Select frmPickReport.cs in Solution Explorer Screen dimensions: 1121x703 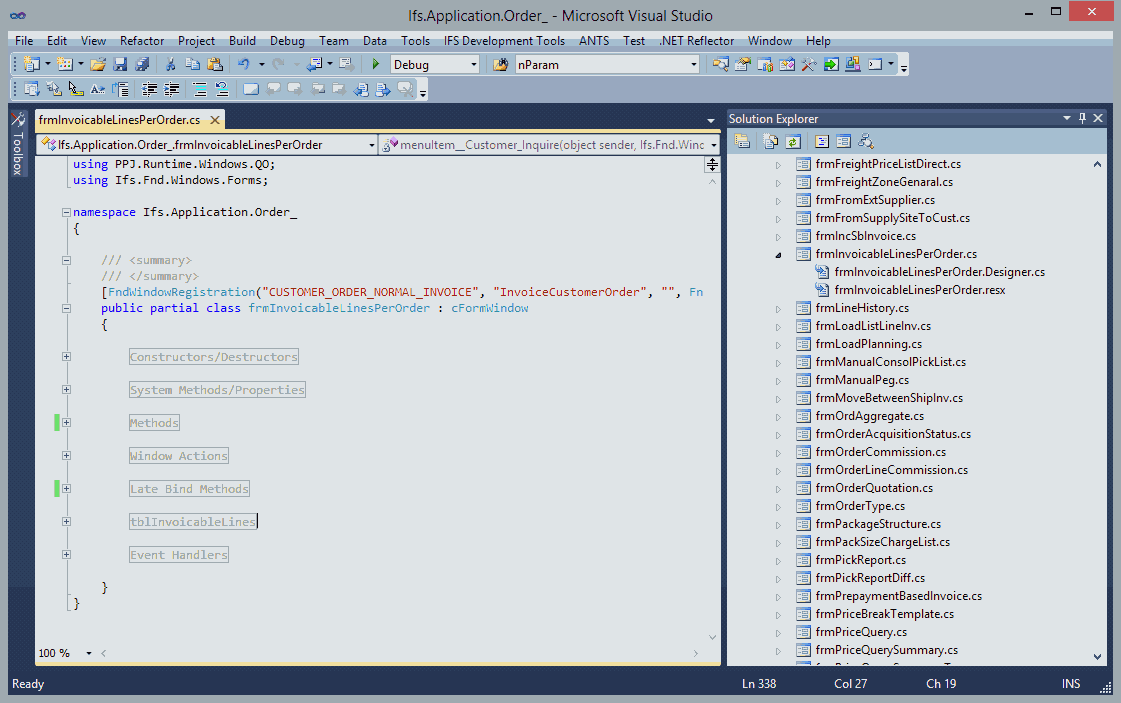[860, 560]
